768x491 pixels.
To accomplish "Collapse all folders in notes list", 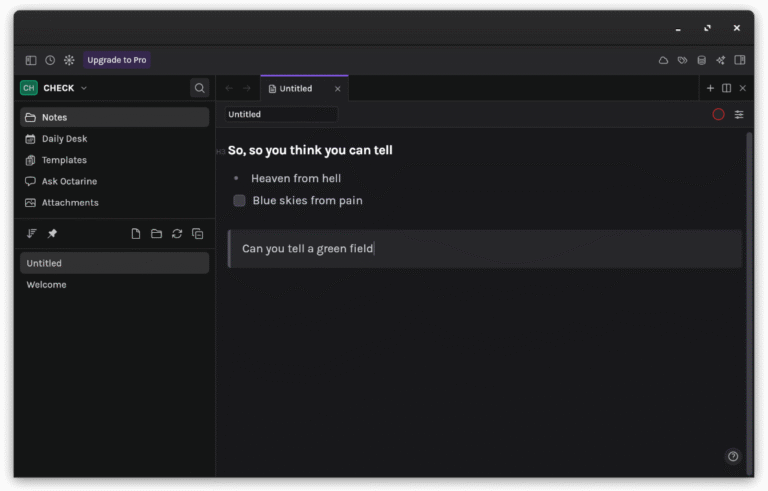I will point(197,234).
